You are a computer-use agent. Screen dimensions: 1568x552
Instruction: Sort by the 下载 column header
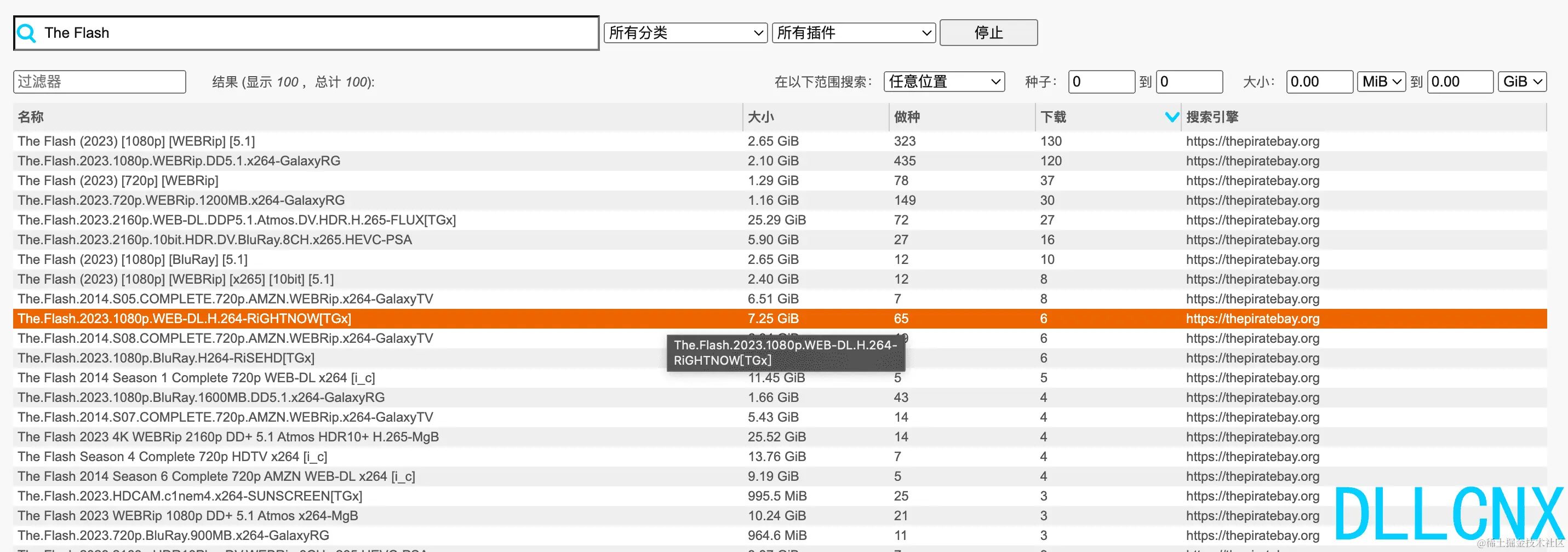1108,117
